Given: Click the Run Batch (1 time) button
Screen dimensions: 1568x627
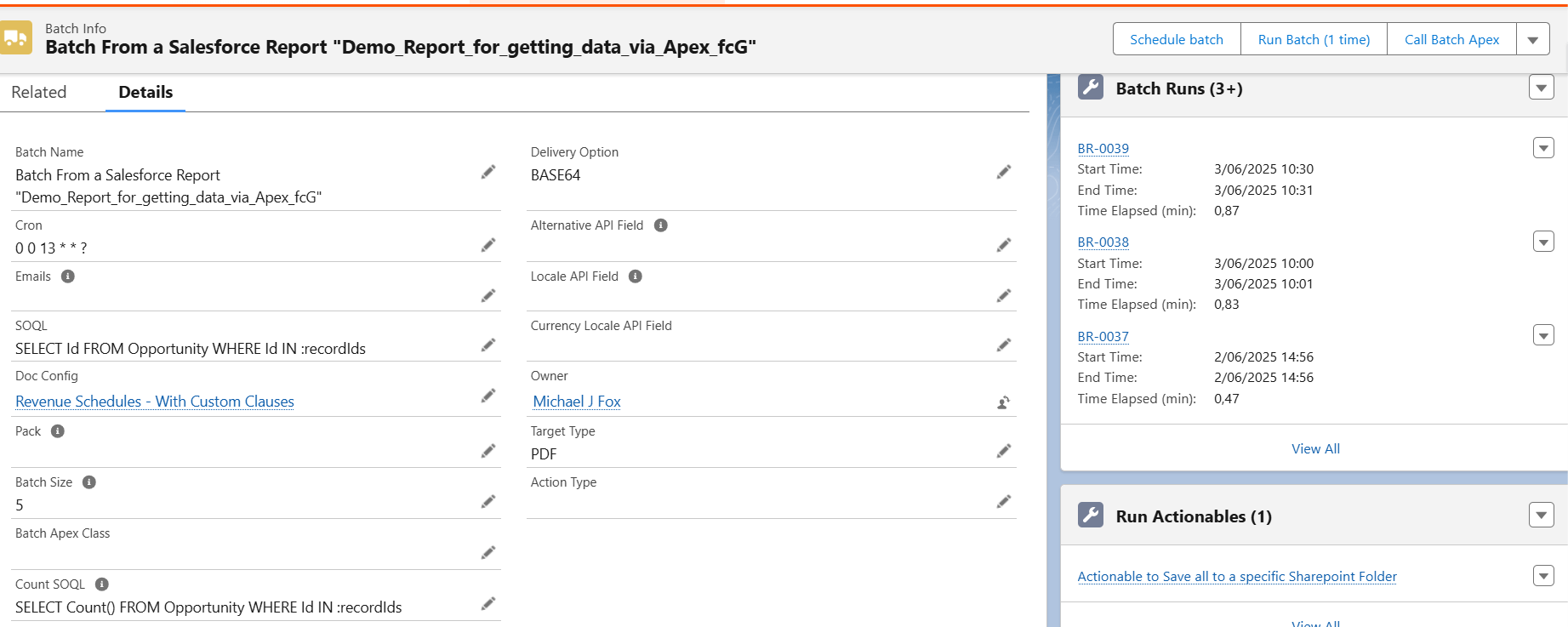Looking at the screenshot, I should click(x=1314, y=39).
